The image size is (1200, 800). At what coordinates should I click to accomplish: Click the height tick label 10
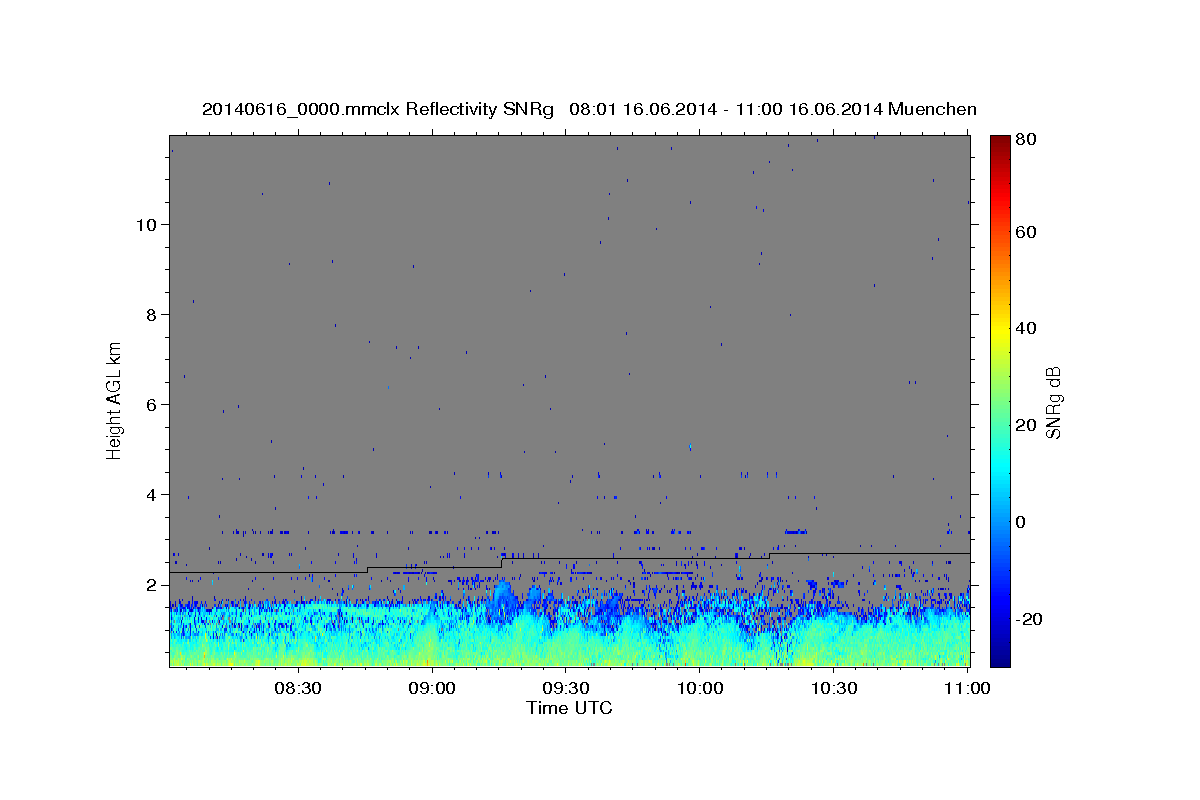[x=146, y=225]
